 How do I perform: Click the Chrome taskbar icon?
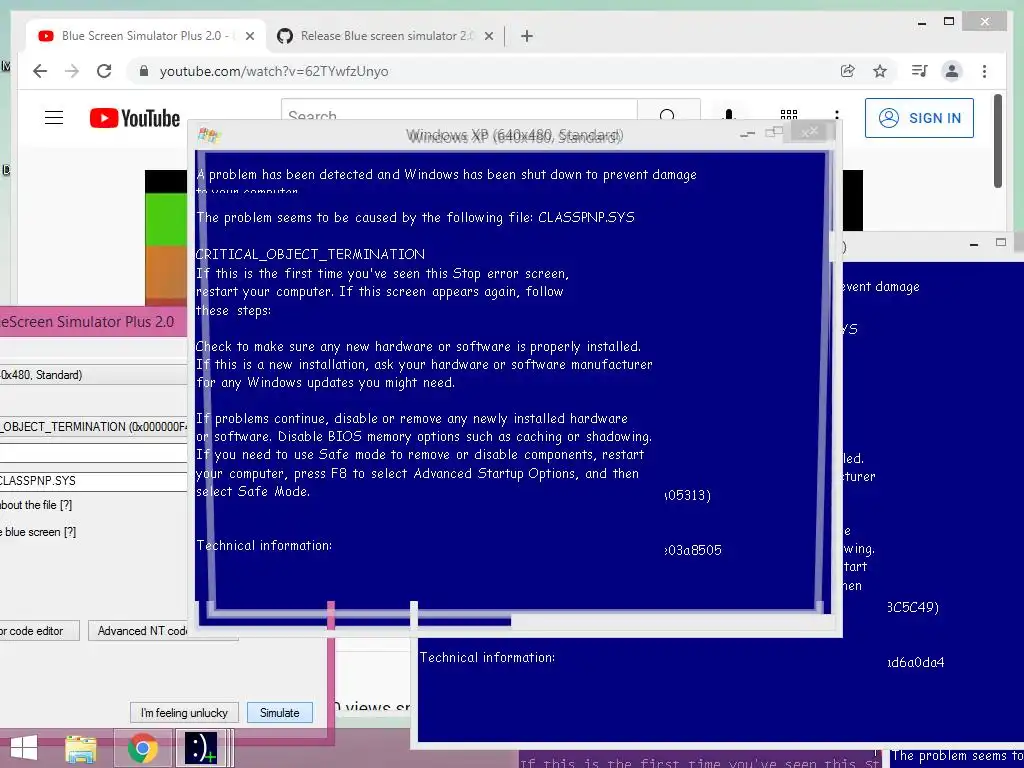[142, 748]
